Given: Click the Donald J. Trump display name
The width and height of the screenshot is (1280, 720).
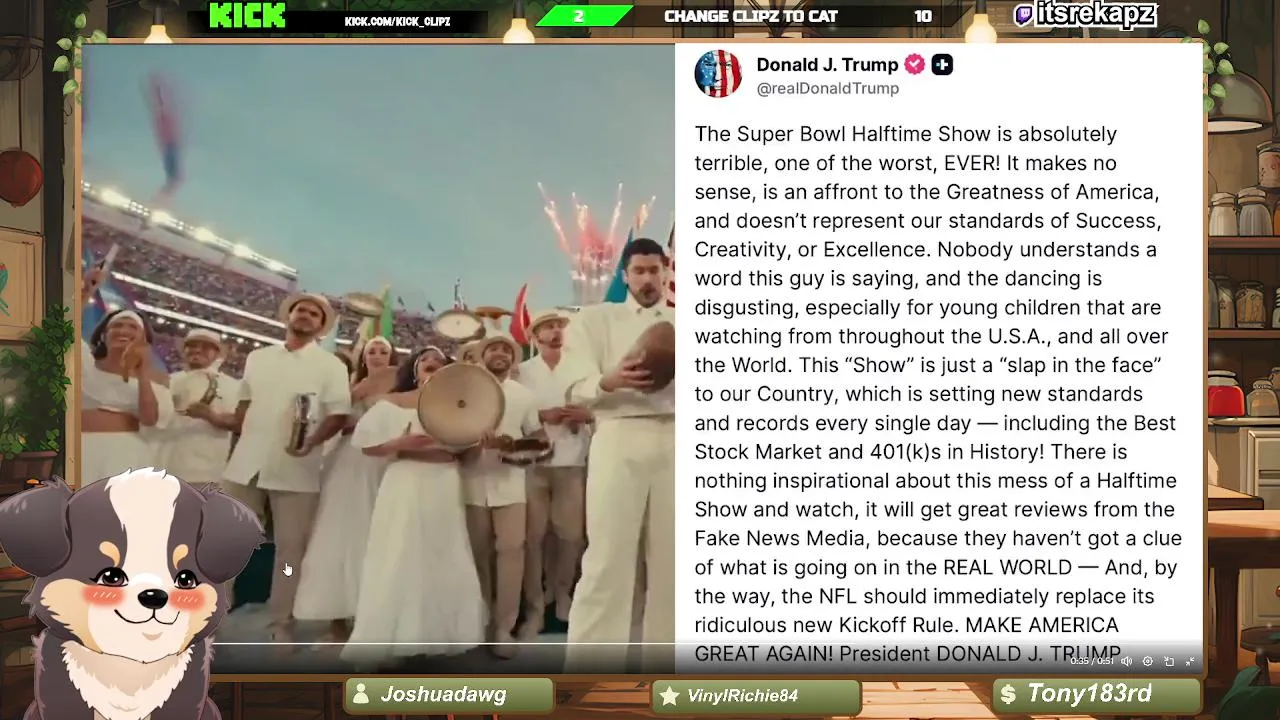Looking at the screenshot, I should 827,65.
